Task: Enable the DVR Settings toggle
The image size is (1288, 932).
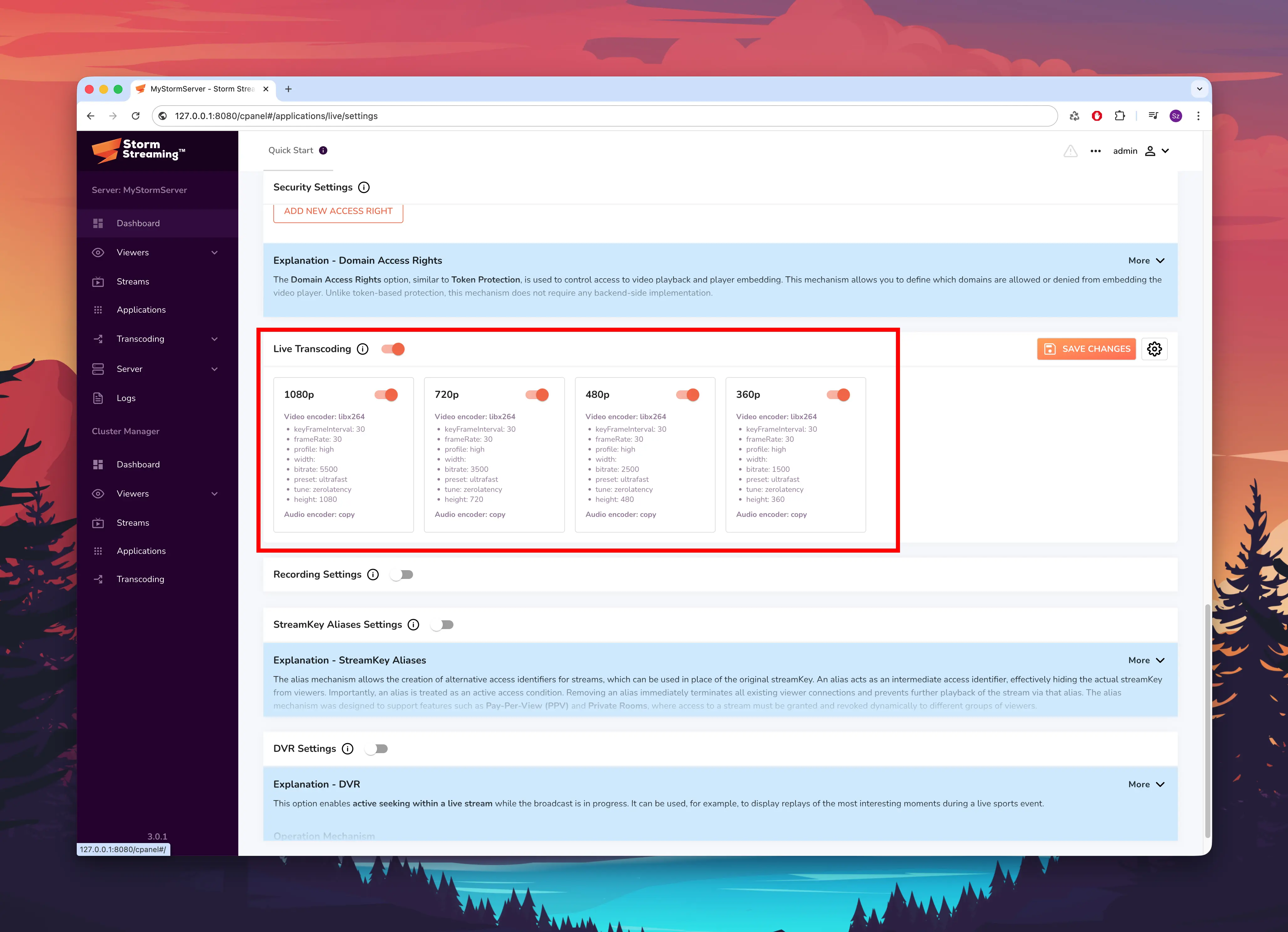Action: point(376,749)
